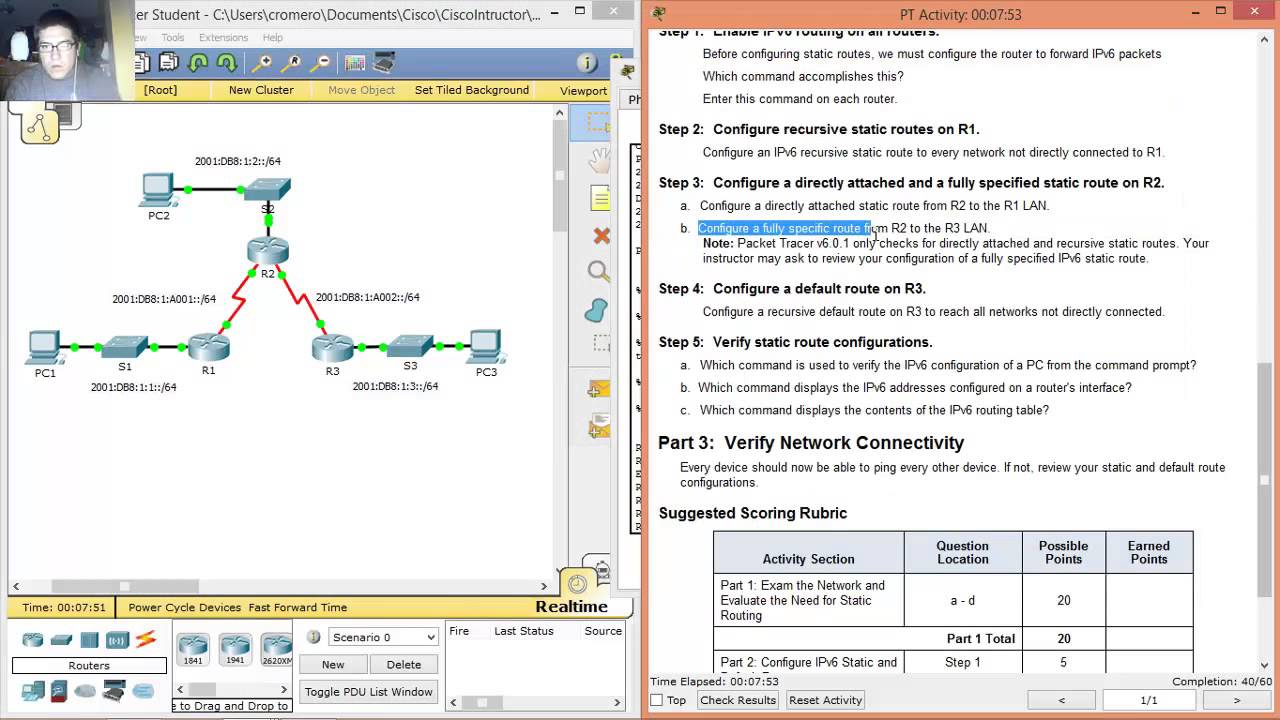Click Fast Forward Time

(x=298, y=607)
